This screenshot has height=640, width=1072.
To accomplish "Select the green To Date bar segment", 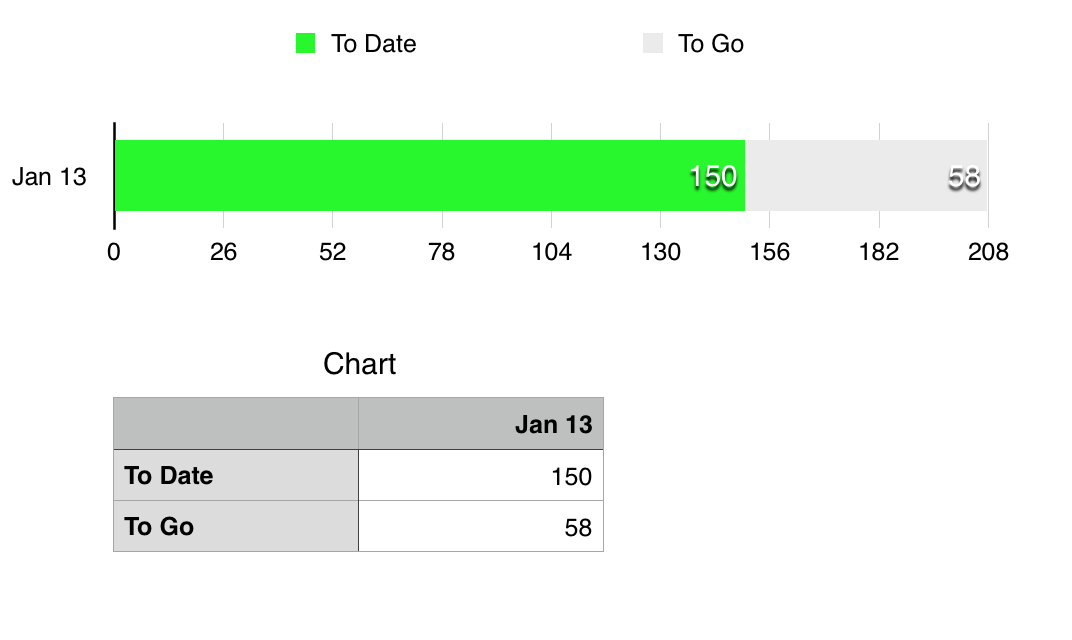I will [400, 176].
